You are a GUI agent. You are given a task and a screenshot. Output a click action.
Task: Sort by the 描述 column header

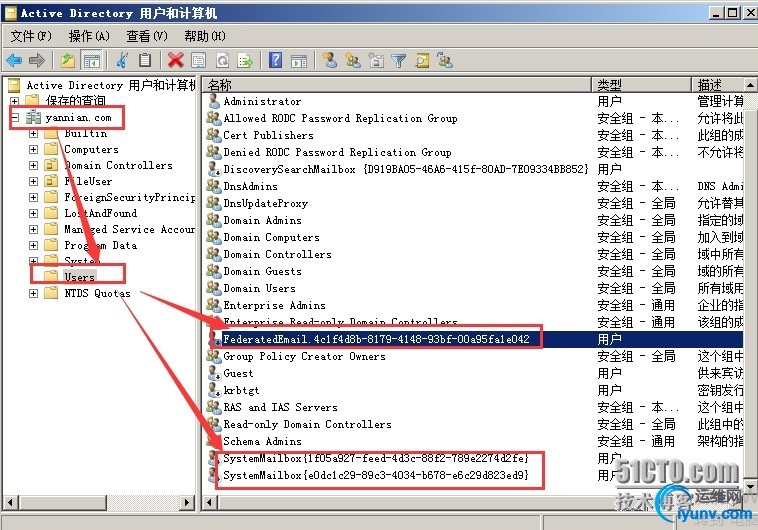(x=718, y=85)
